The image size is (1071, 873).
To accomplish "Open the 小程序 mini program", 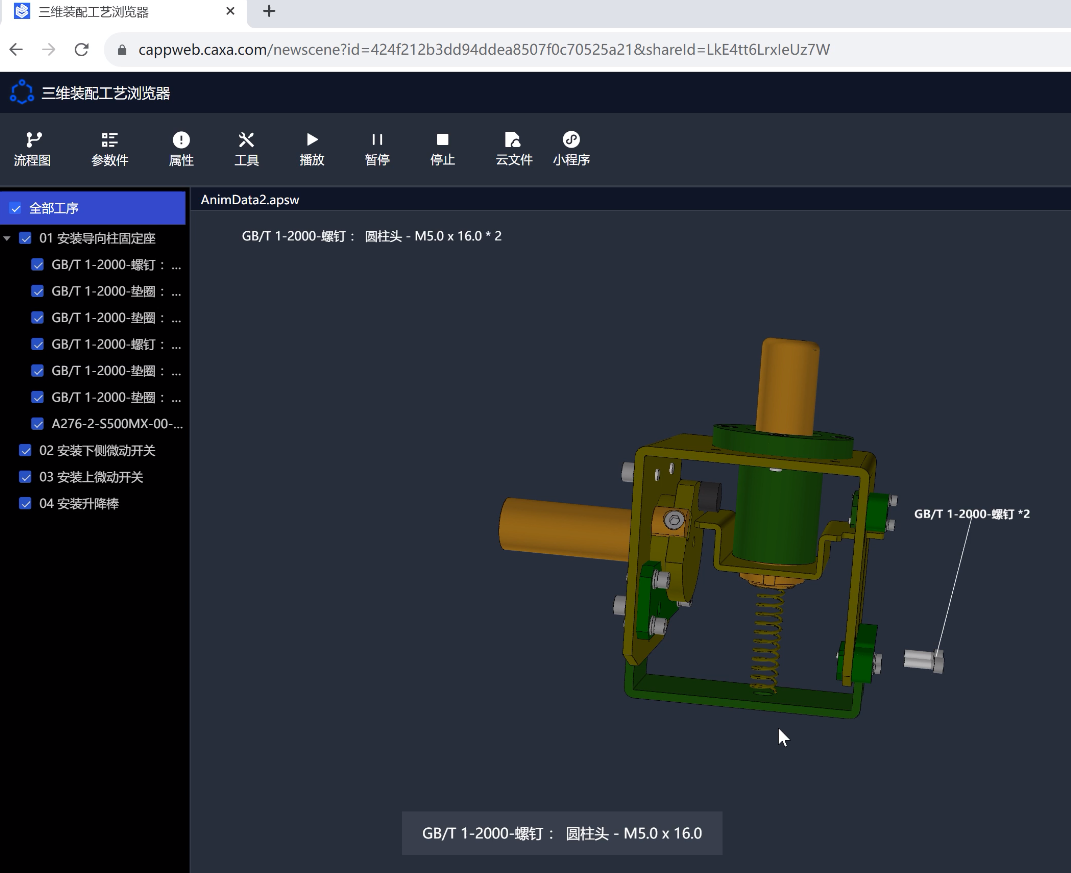I will 571,149.
